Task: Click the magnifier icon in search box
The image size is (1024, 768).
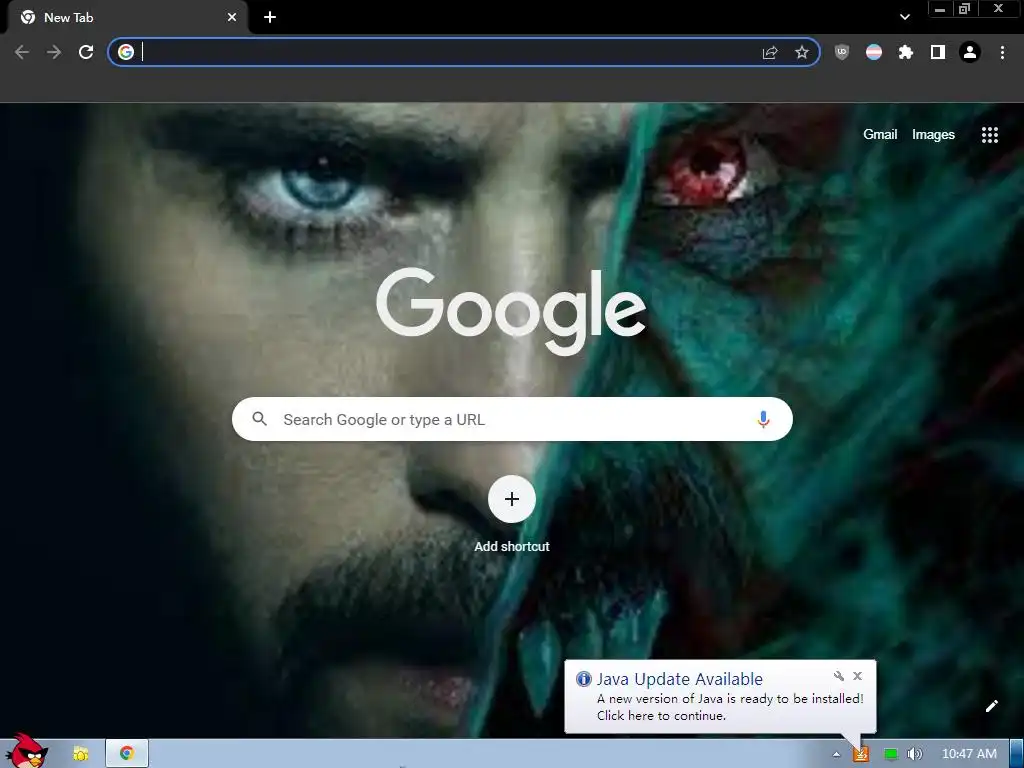Action: (259, 419)
